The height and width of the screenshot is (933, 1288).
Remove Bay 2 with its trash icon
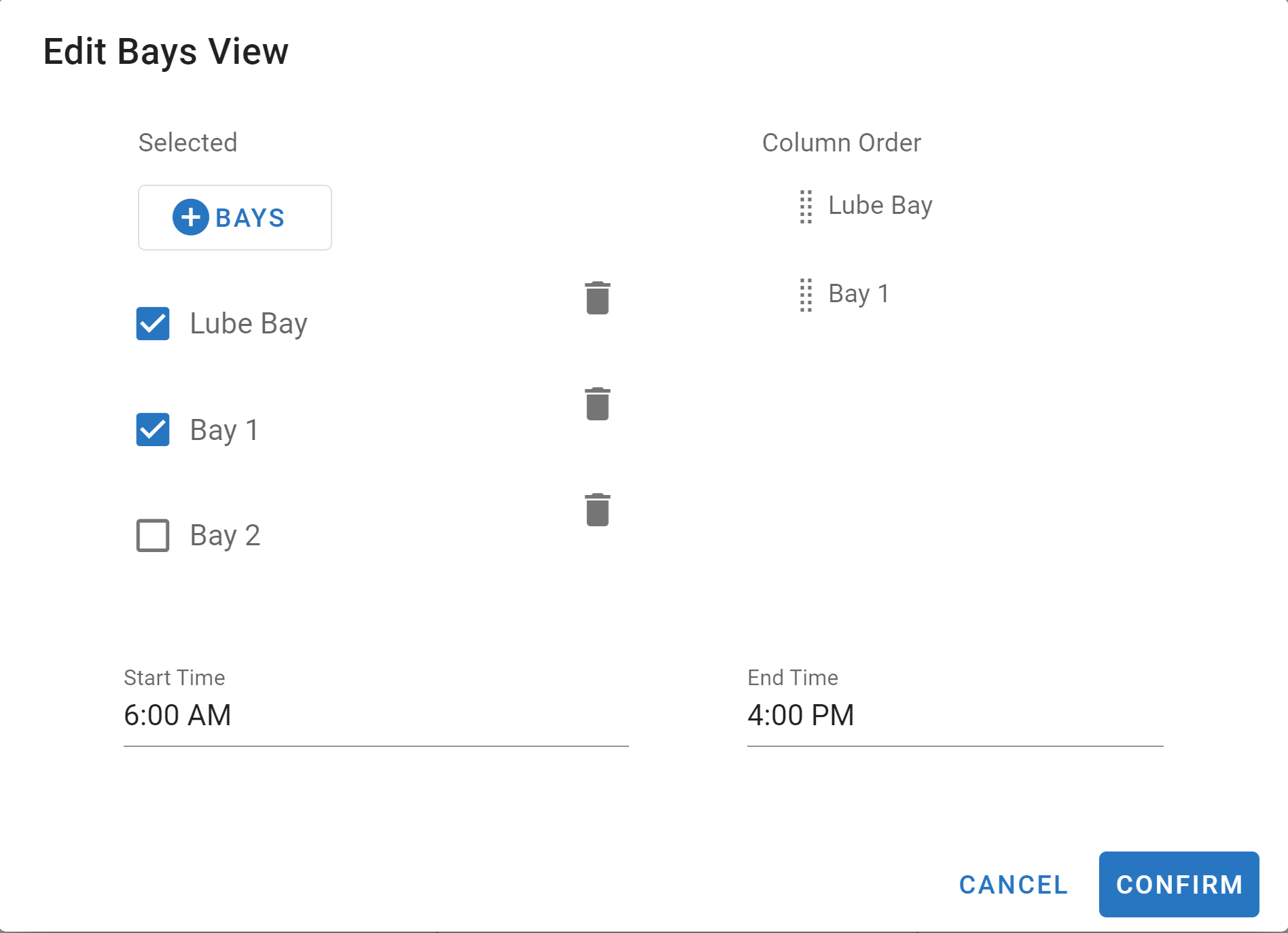click(597, 510)
